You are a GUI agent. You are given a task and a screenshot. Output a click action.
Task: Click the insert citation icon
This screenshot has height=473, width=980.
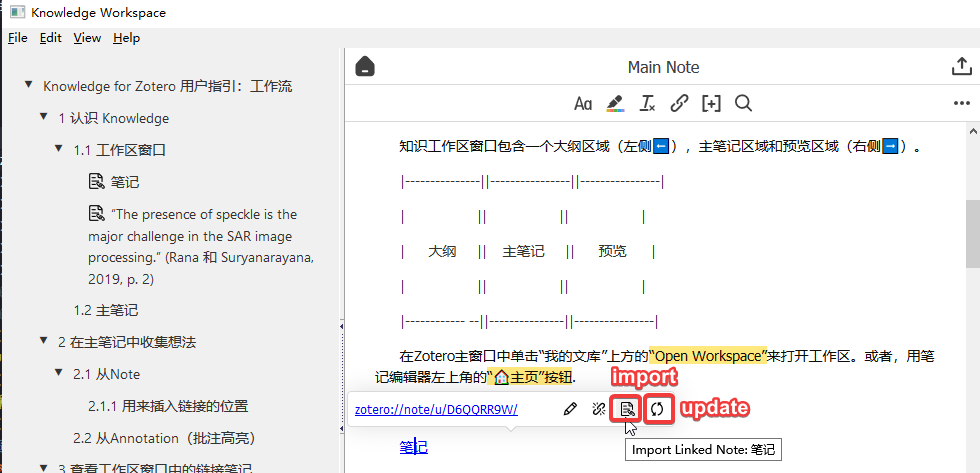(711, 103)
